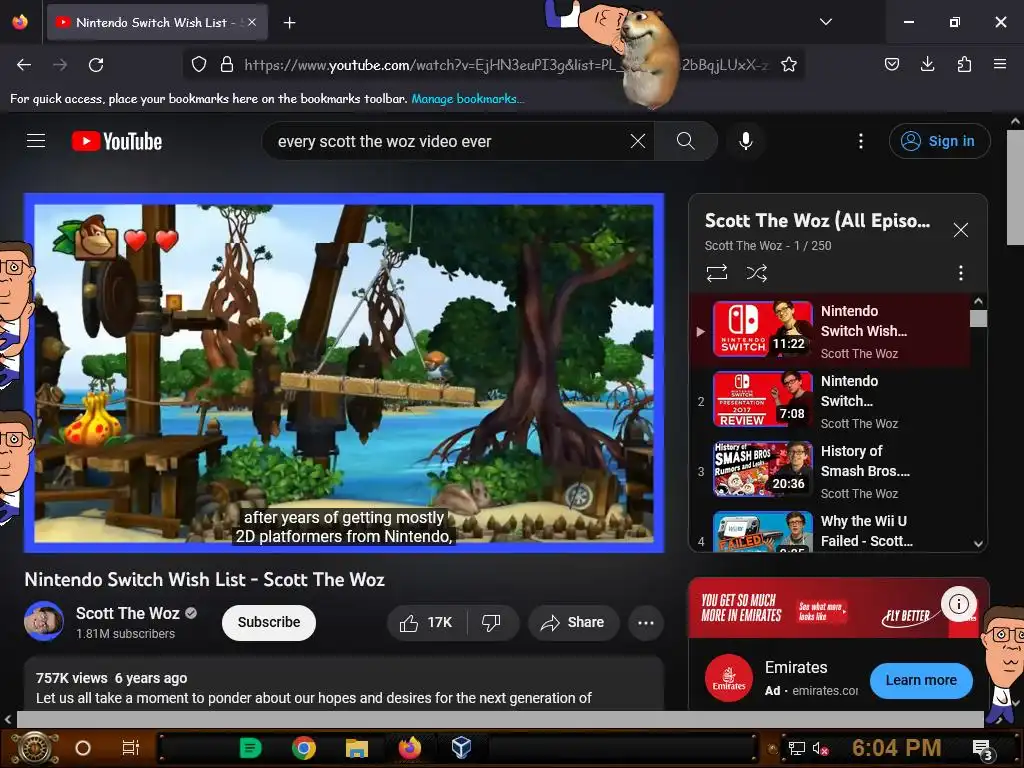Dislike the video with thumbs down
Viewport: 1024px width, 768px height.
pos(492,622)
